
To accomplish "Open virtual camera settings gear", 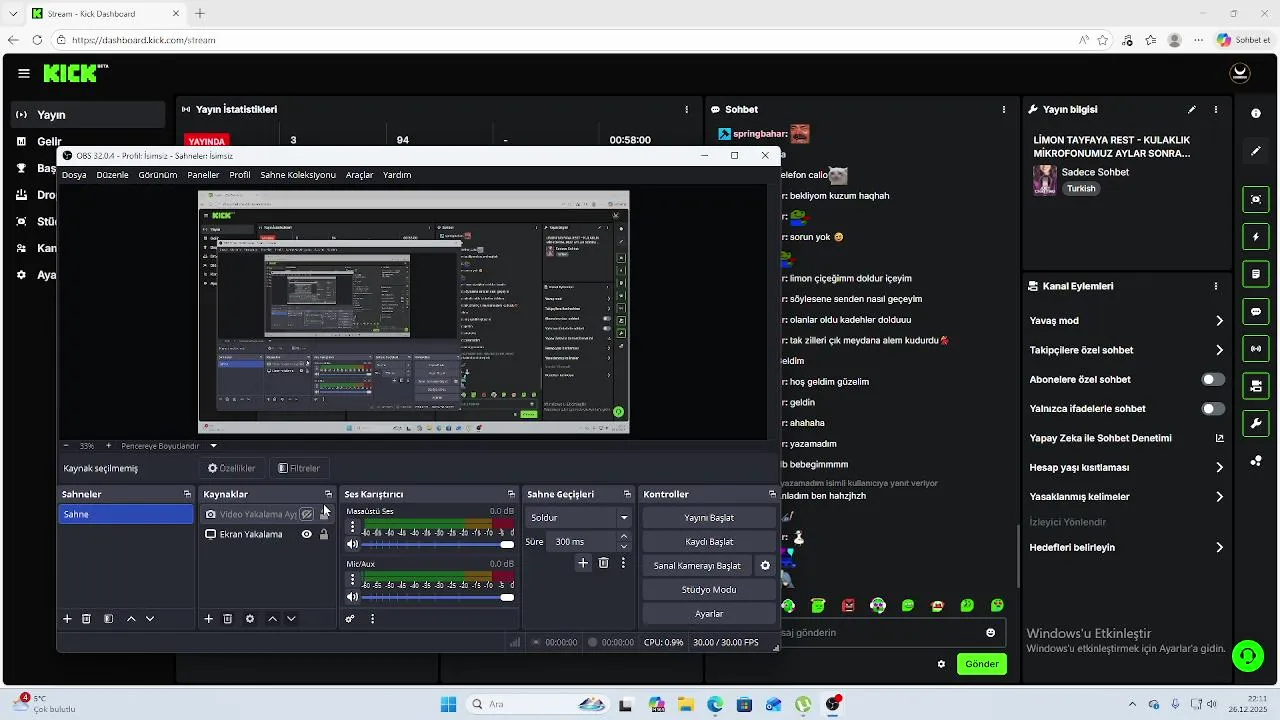I will 765,566.
